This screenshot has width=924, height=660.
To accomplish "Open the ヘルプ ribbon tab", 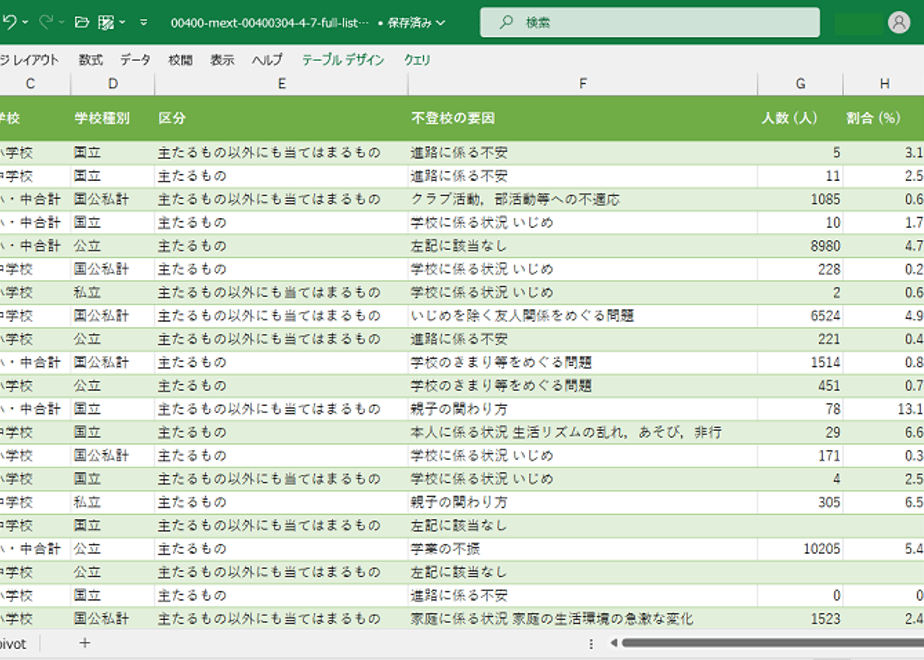I will click(x=267, y=60).
